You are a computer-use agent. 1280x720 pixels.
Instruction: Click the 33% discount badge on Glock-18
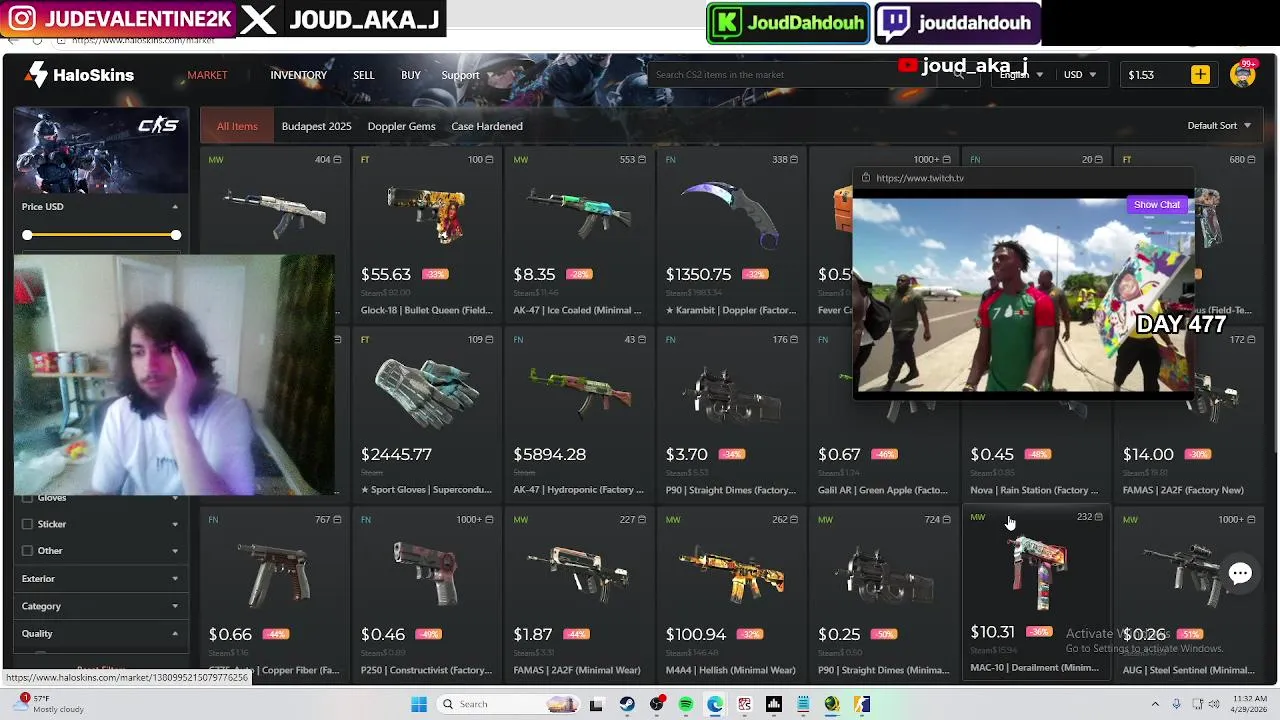[x=435, y=274]
